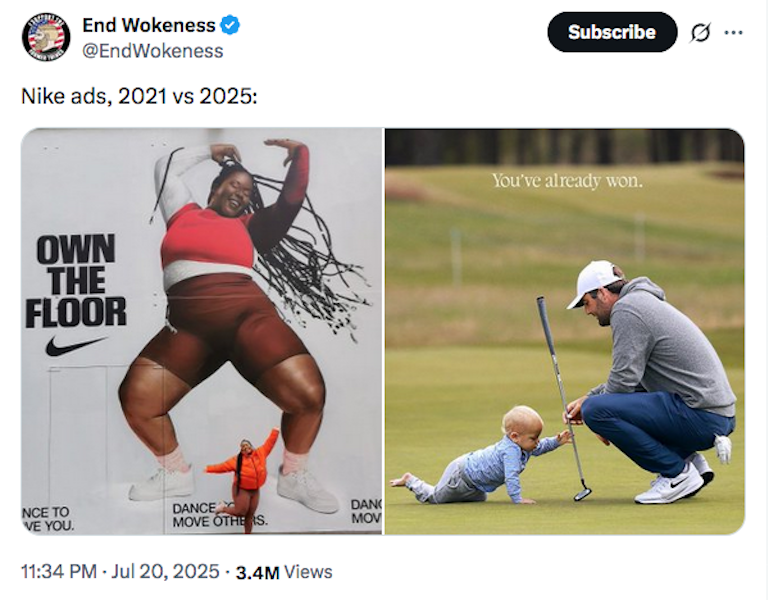Open the End Wokeness display name link

(x=149, y=25)
